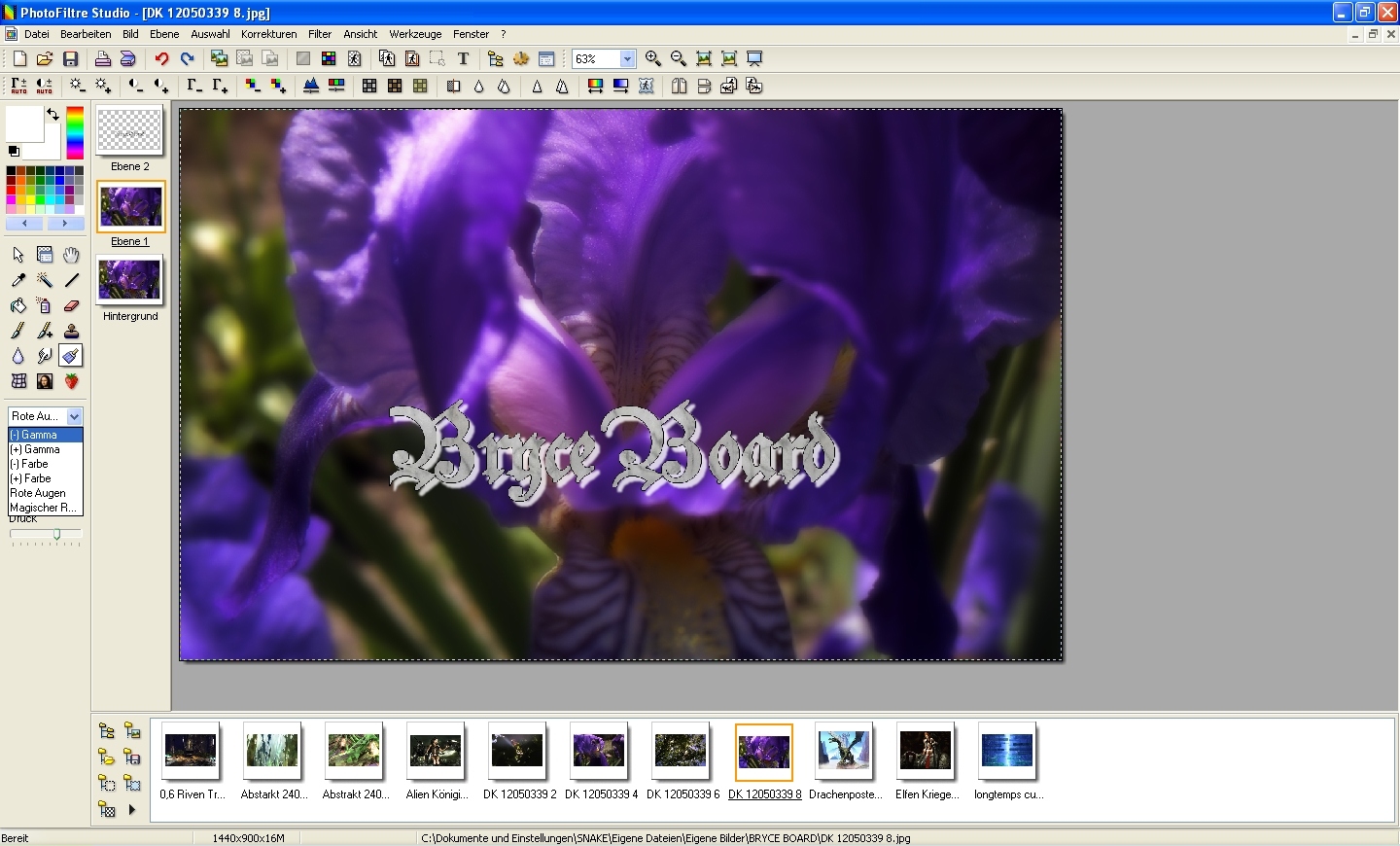
Task: Select the Spray can tool
Action: pyautogui.click(x=45, y=305)
